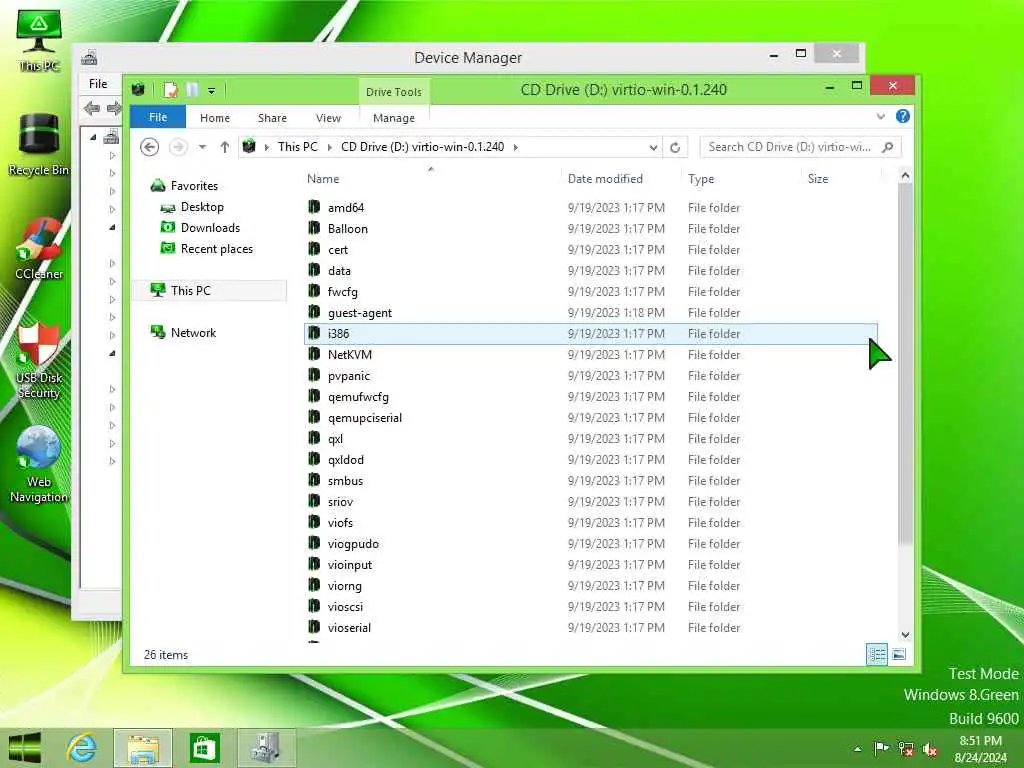Select the qemupciserial folder name
The width and height of the screenshot is (1024, 768).
click(x=364, y=417)
